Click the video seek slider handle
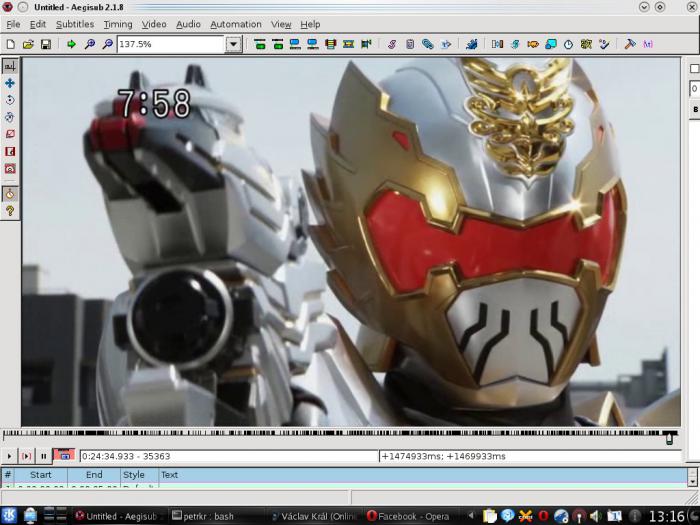The height and width of the screenshot is (525, 700). [669, 438]
